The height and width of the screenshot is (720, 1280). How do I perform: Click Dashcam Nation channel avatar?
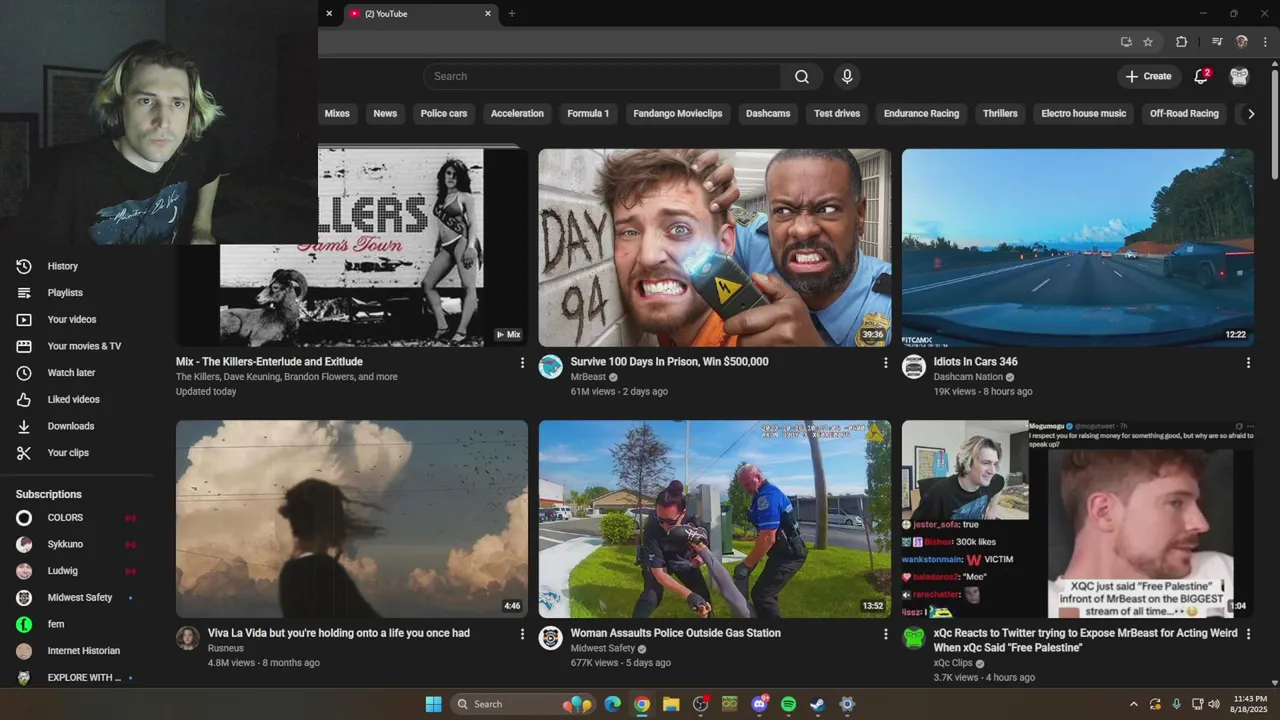point(914,367)
